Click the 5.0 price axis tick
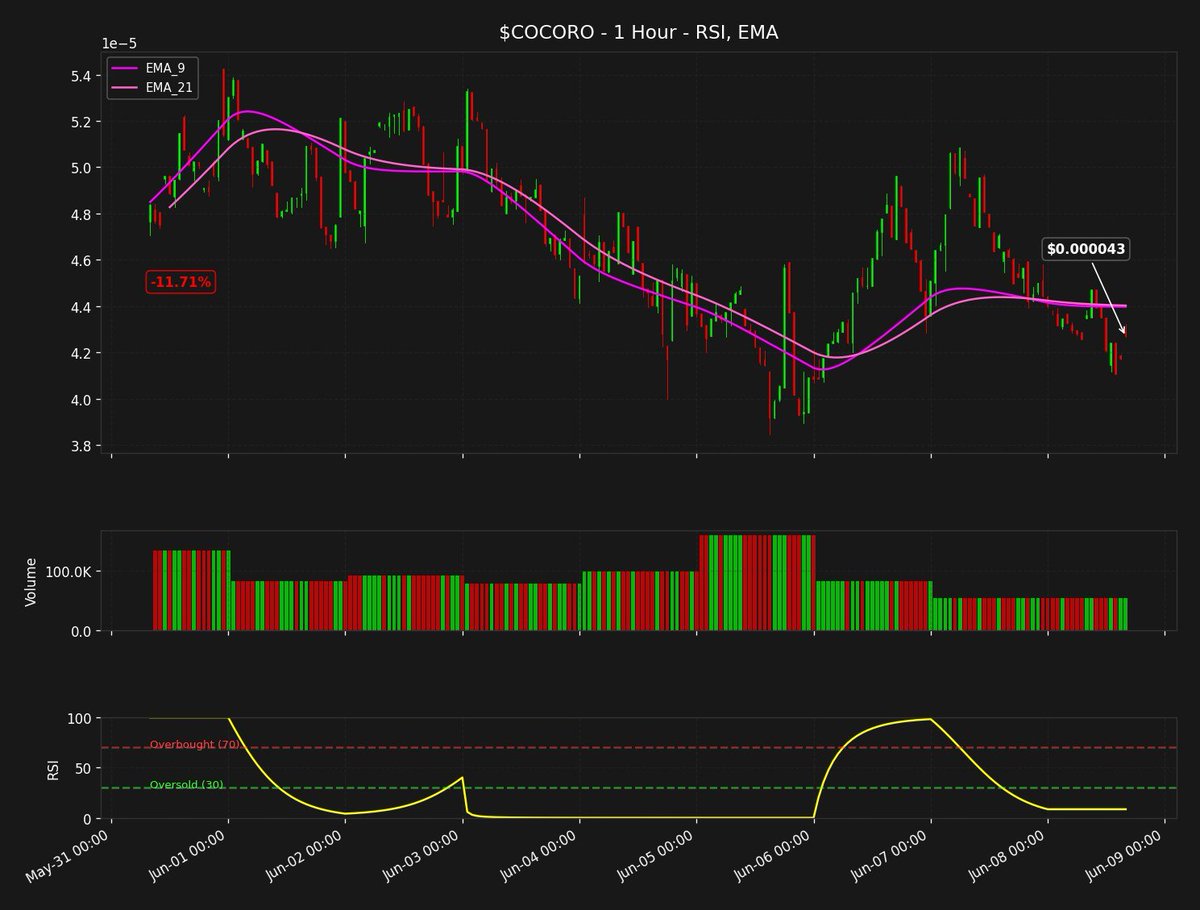Viewport: 1200px width, 910px height. [x=81, y=168]
